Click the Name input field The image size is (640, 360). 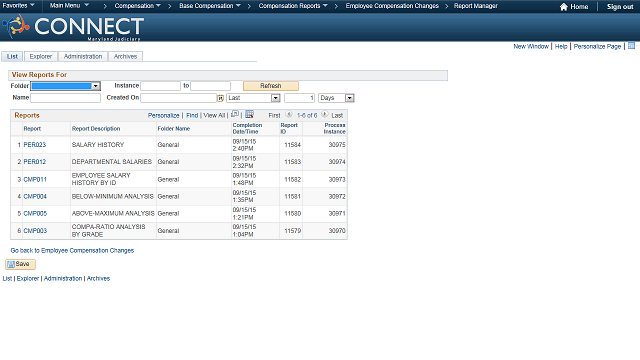coord(65,98)
